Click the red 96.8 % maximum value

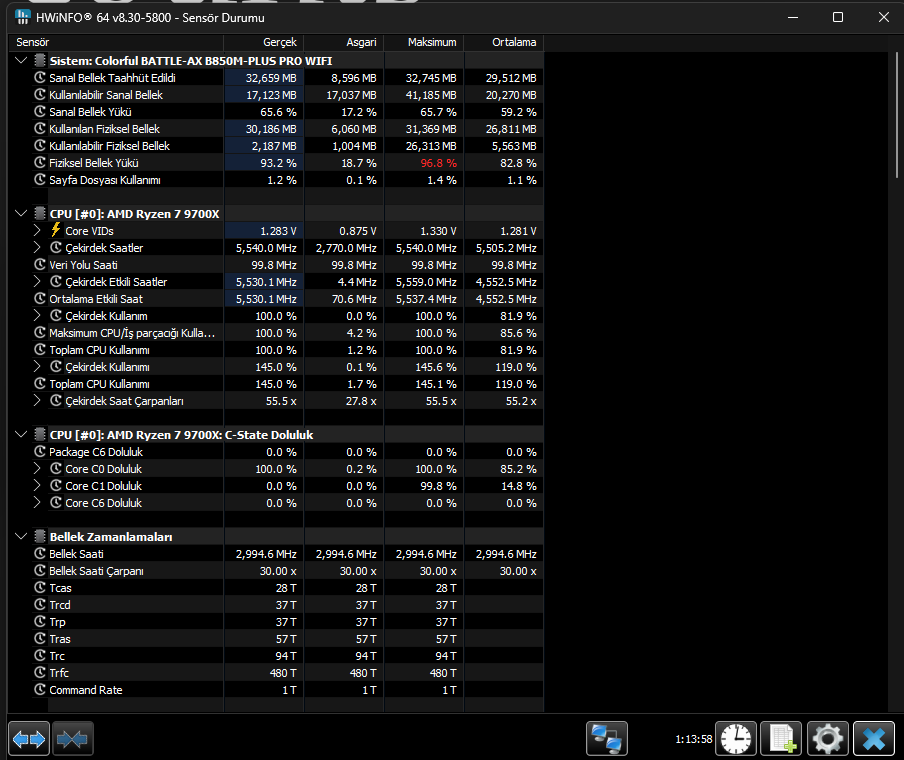(x=438, y=163)
